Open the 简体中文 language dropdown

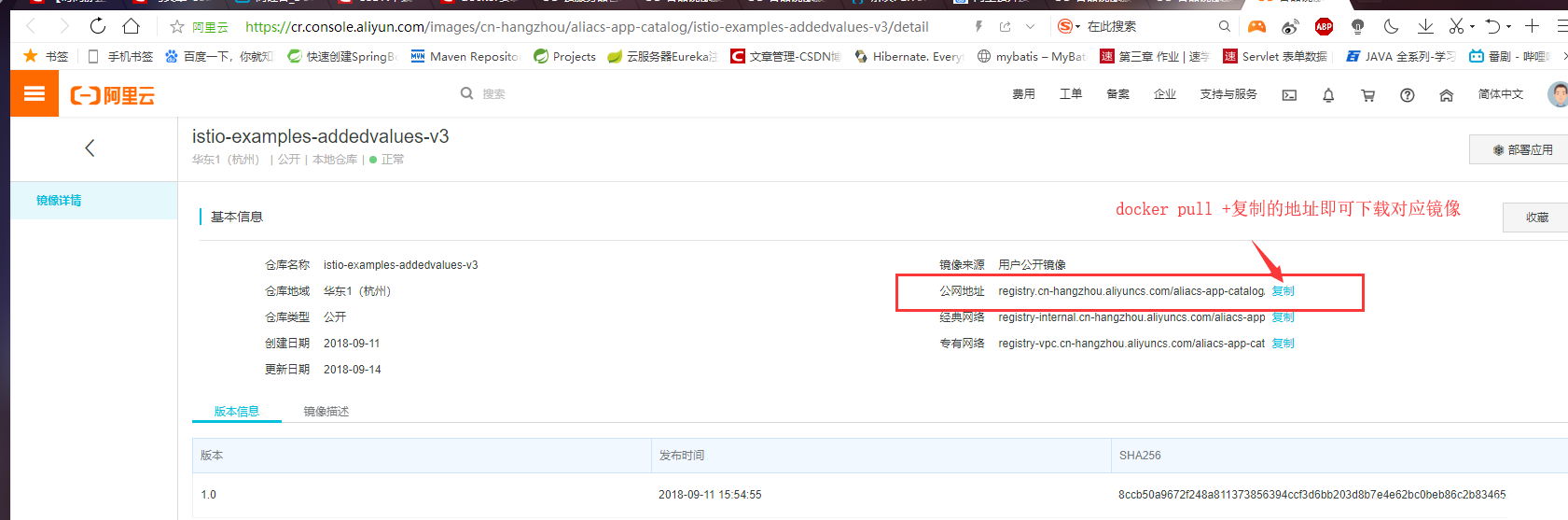click(1500, 94)
